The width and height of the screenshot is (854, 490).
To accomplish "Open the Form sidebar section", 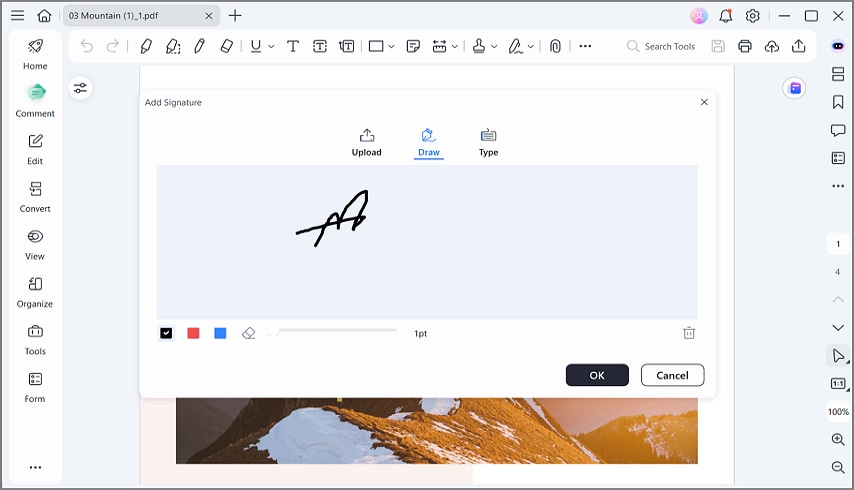I will coord(35,387).
